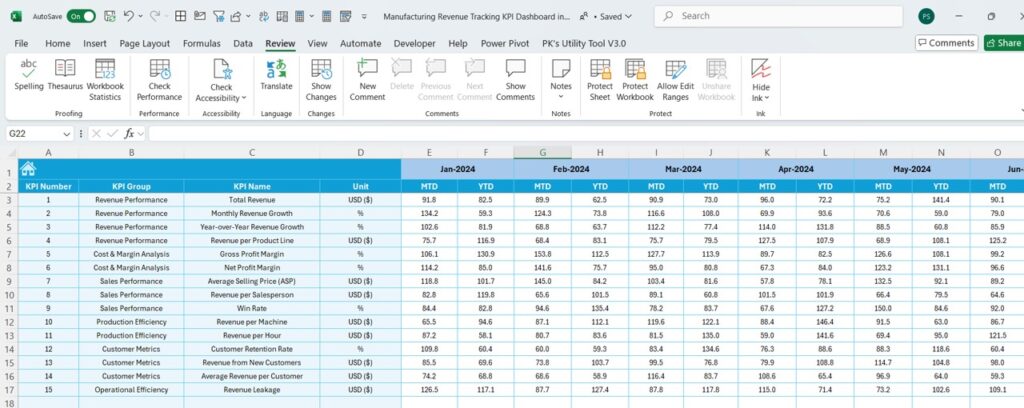Screen dimensions: 1024x408
Task: Open the Developer tab
Action: tap(414, 44)
